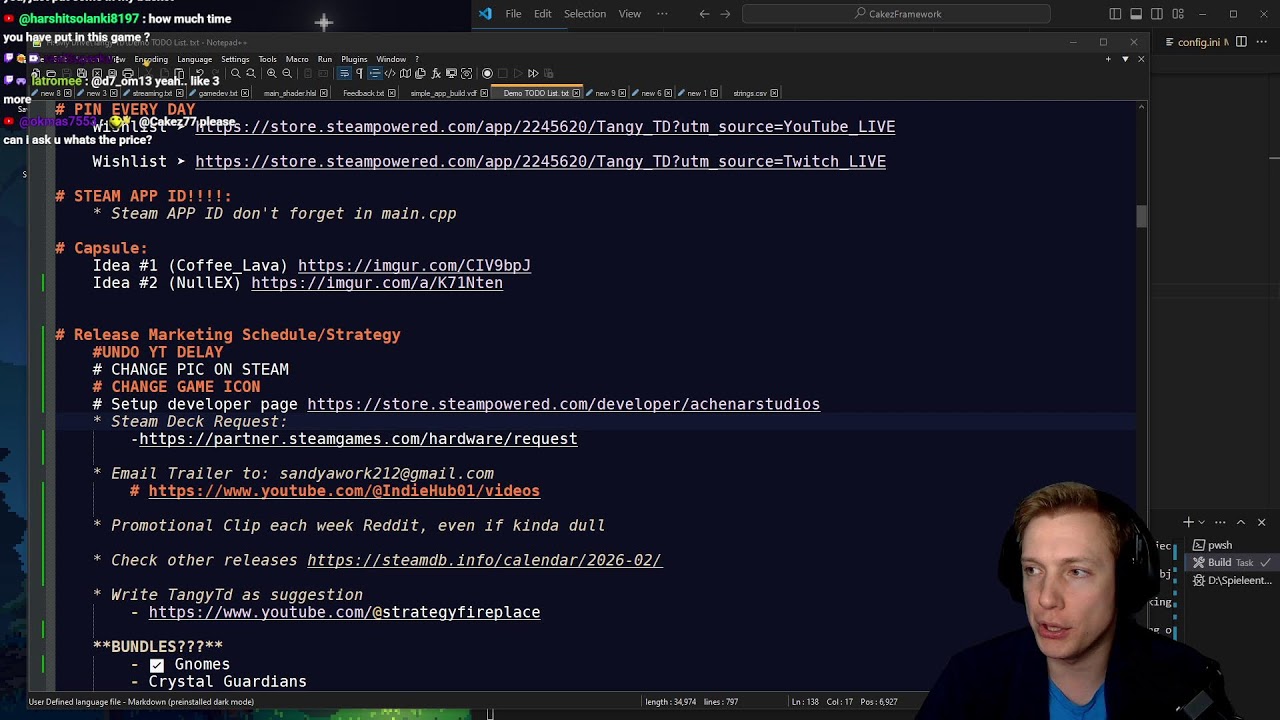
Task: Go back with VS Code arrow
Action: (704, 14)
